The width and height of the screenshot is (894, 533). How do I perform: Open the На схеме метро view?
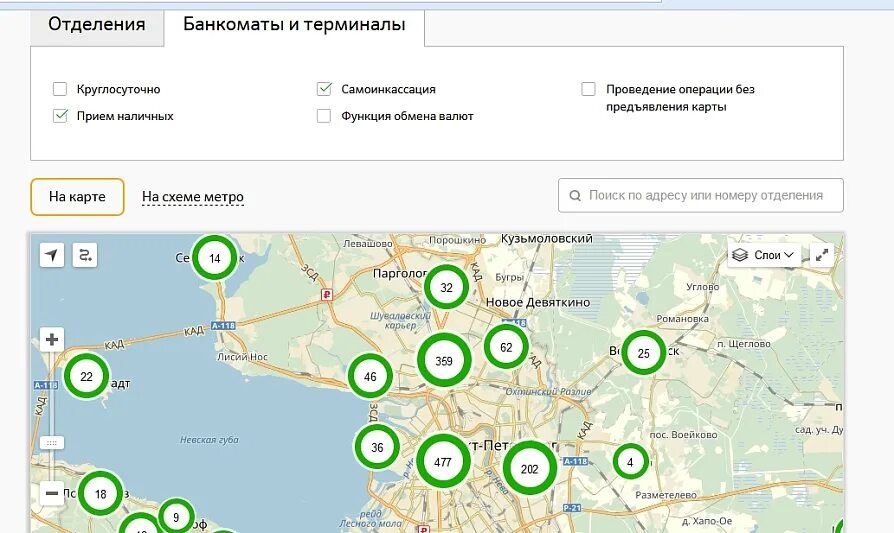[193, 197]
